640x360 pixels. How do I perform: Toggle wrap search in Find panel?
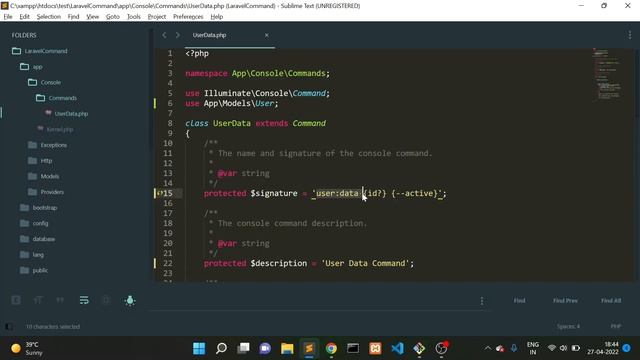click(x=84, y=300)
